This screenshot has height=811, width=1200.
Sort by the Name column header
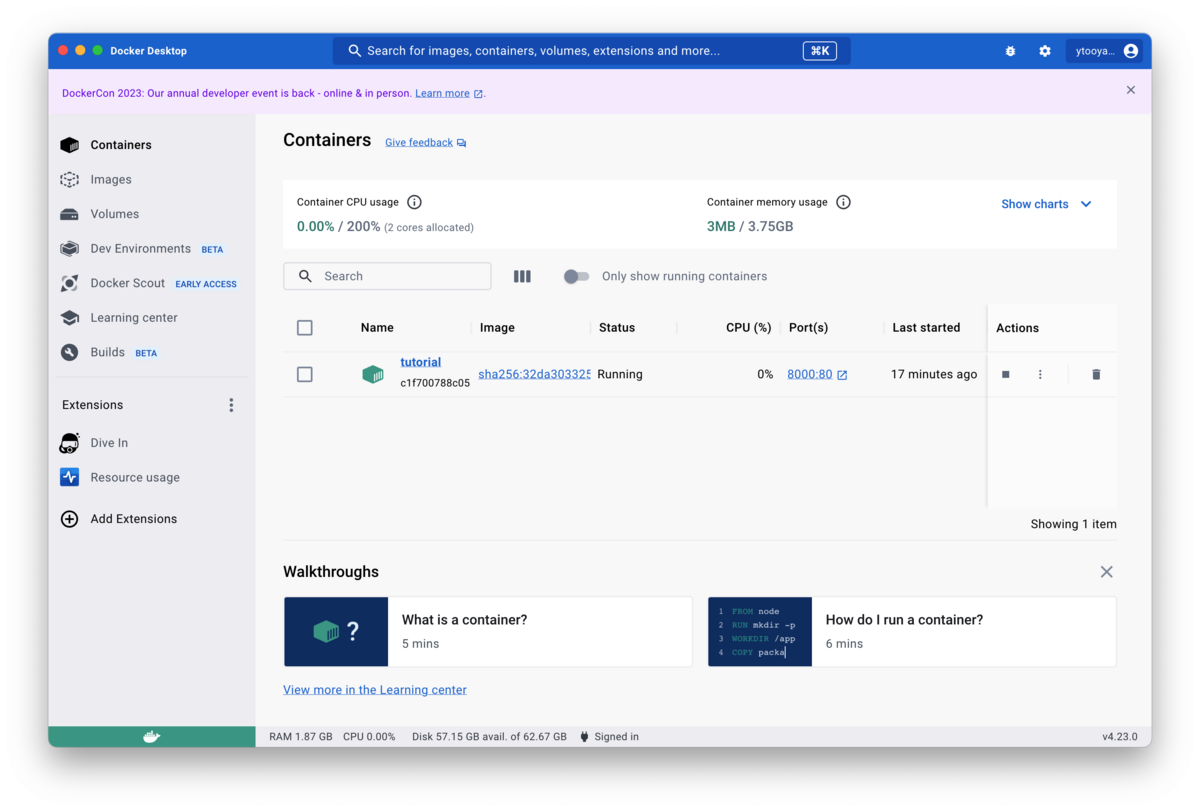click(377, 328)
